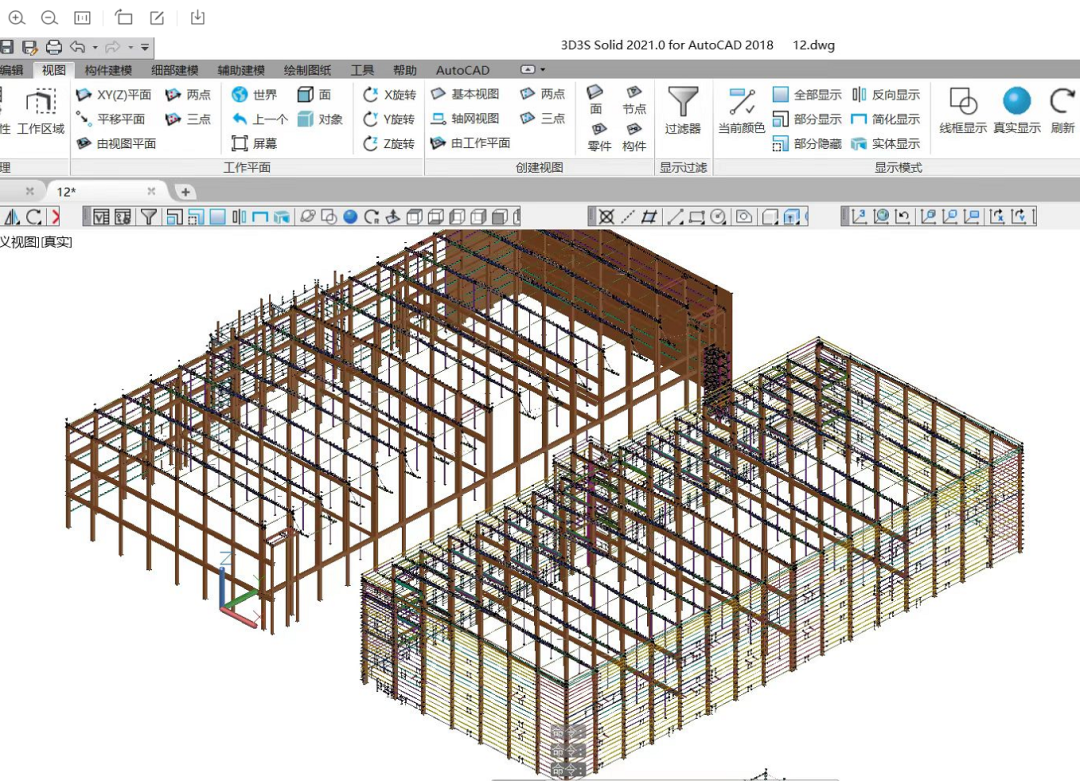The image size is (1080, 781).
Task: Switch to the 绘制图纸 ribbon tab
Action: coord(308,70)
